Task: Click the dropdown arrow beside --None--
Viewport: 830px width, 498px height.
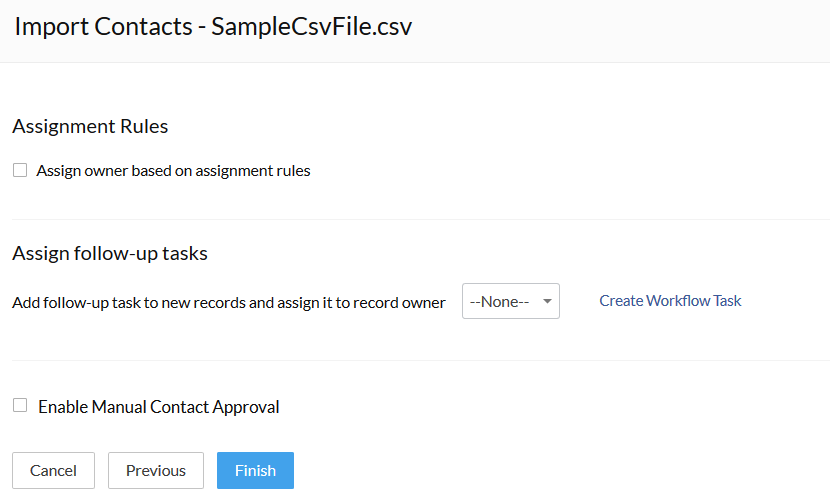Action: coord(547,301)
